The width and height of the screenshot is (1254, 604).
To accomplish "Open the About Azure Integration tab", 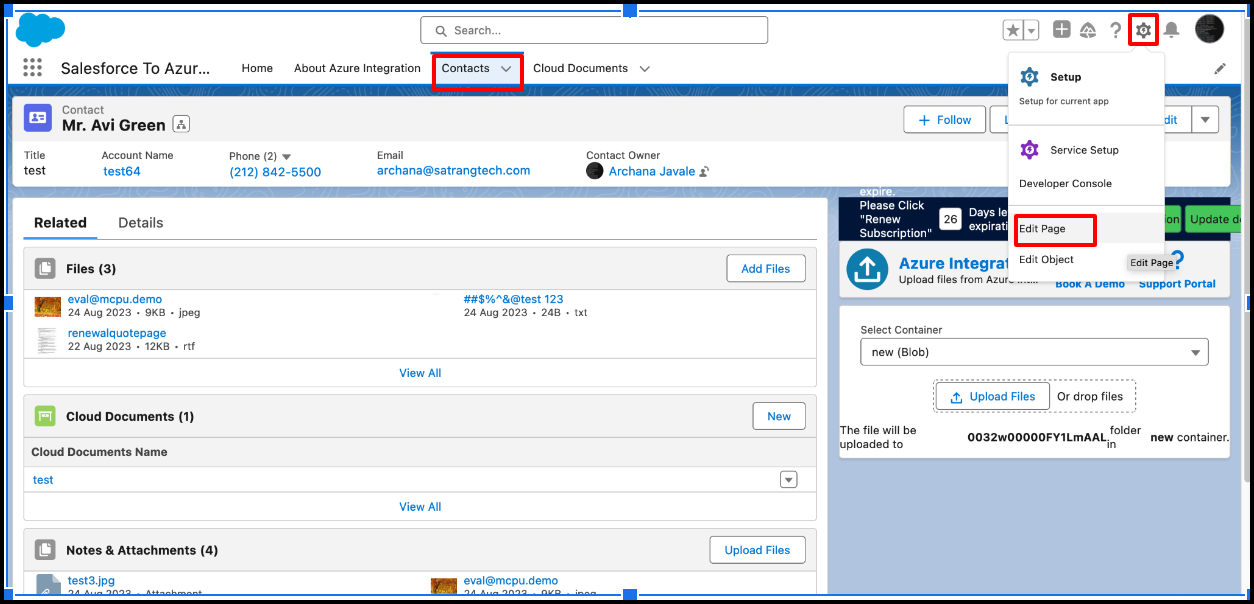I will [357, 68].
